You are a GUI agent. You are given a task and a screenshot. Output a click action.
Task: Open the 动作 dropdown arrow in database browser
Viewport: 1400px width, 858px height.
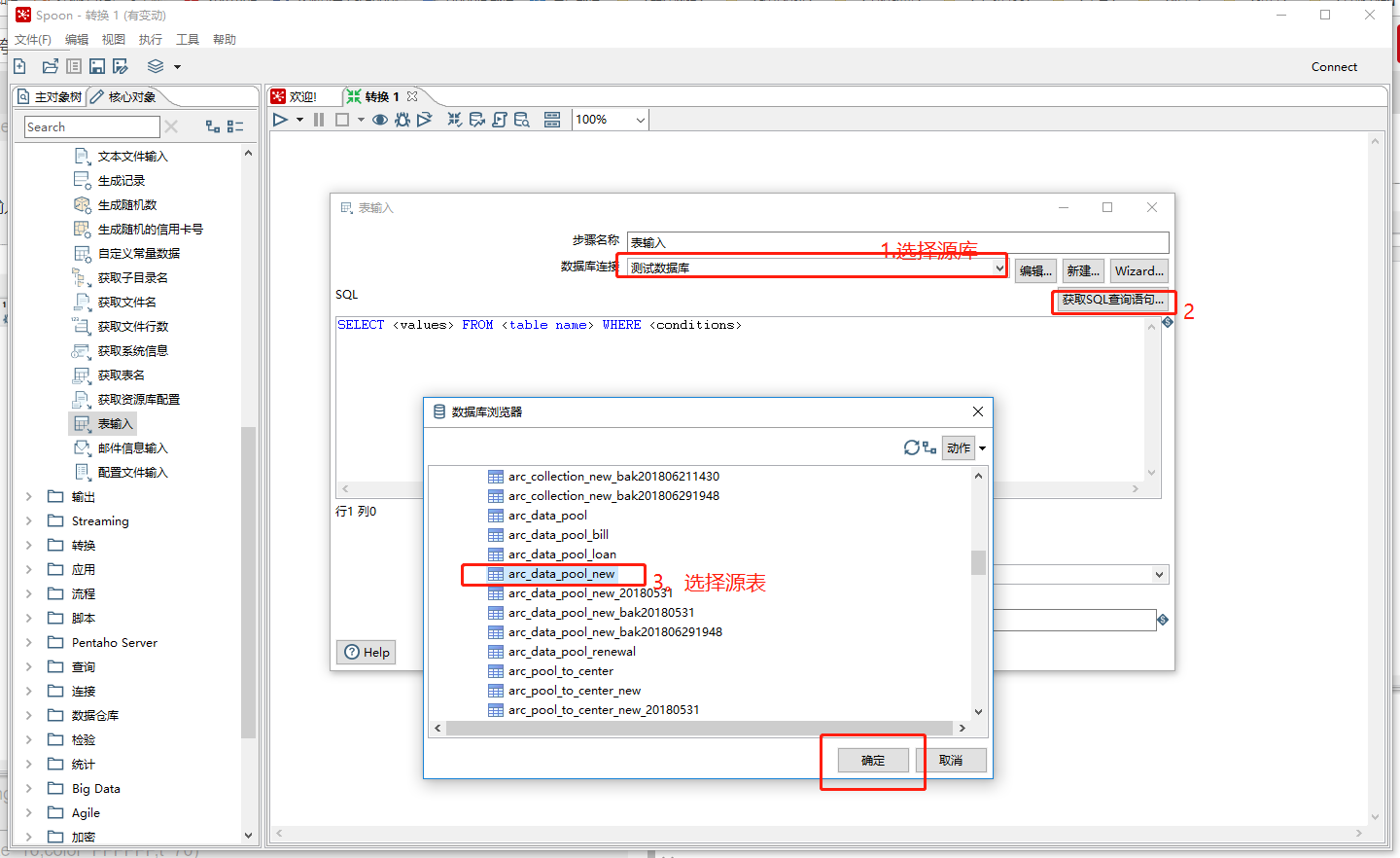983,448
